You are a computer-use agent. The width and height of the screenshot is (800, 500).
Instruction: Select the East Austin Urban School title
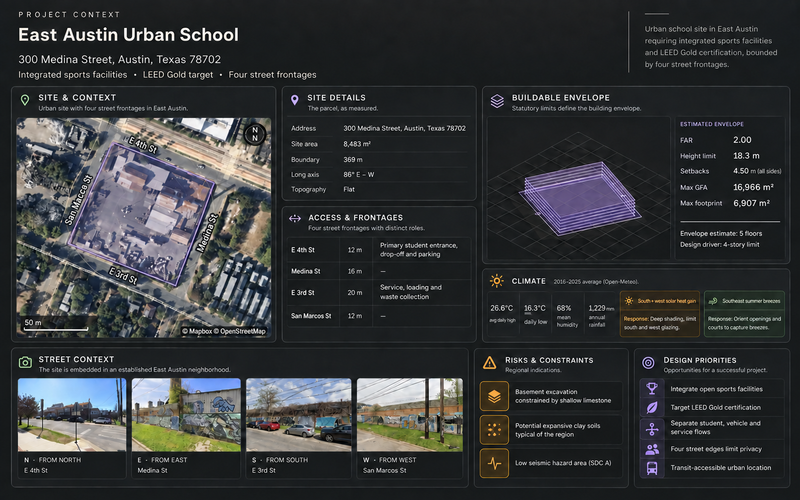click(128, 35)
